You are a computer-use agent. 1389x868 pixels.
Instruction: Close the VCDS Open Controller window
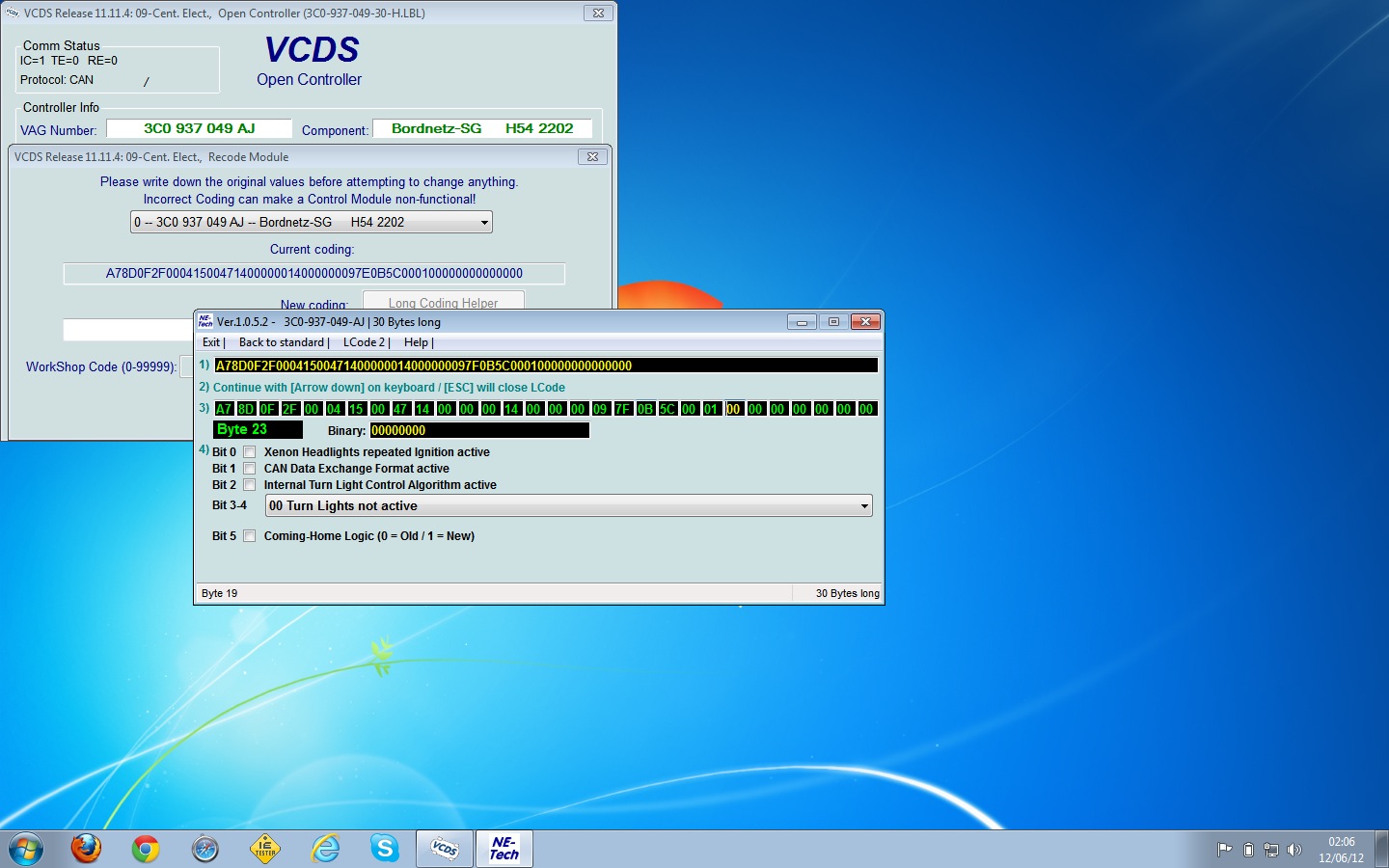point(598,13)
